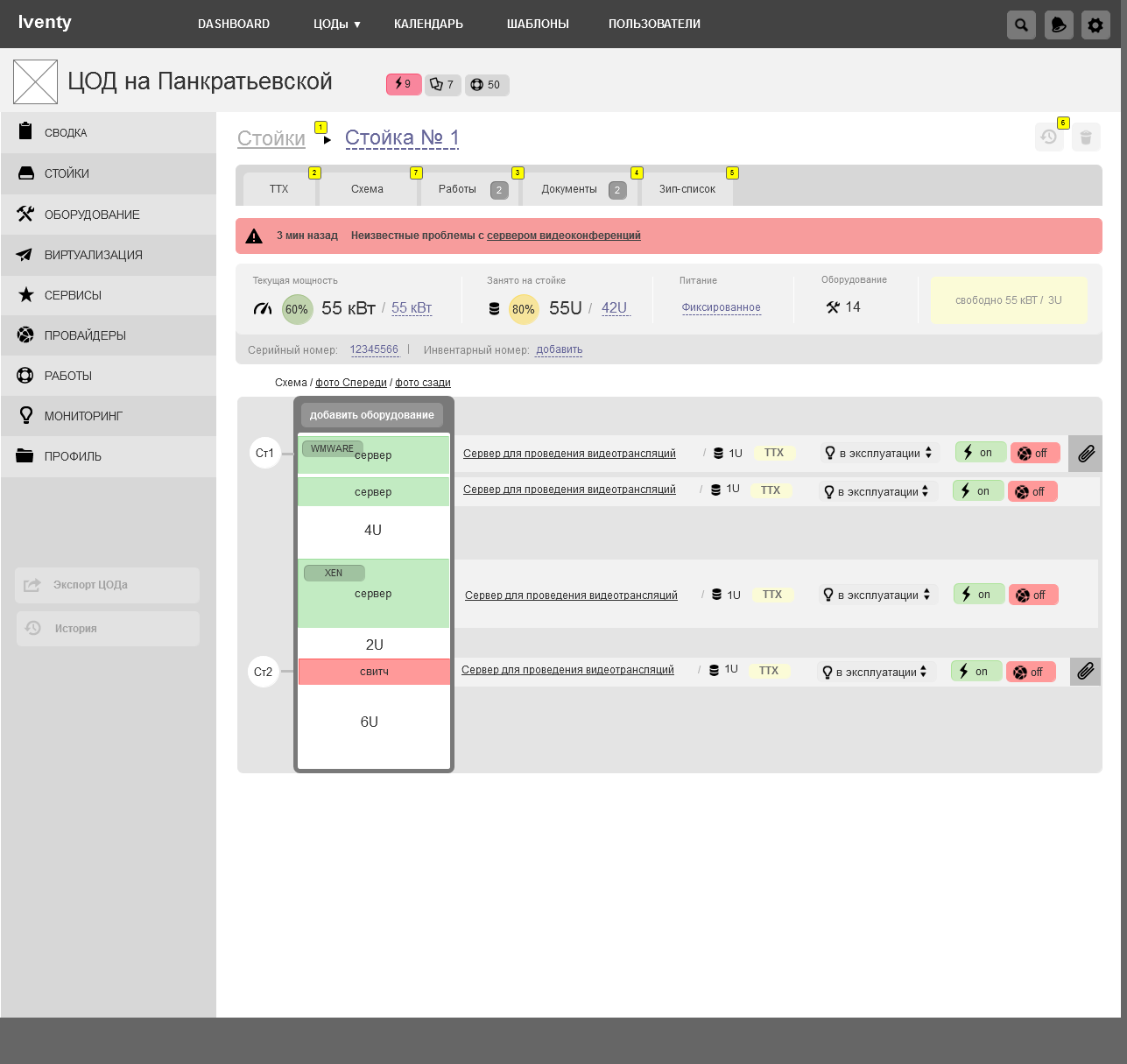This screenshot has width=1127, height=1064.
Task: Turn on power for the WMWARE server row
Action: point(980,453)
